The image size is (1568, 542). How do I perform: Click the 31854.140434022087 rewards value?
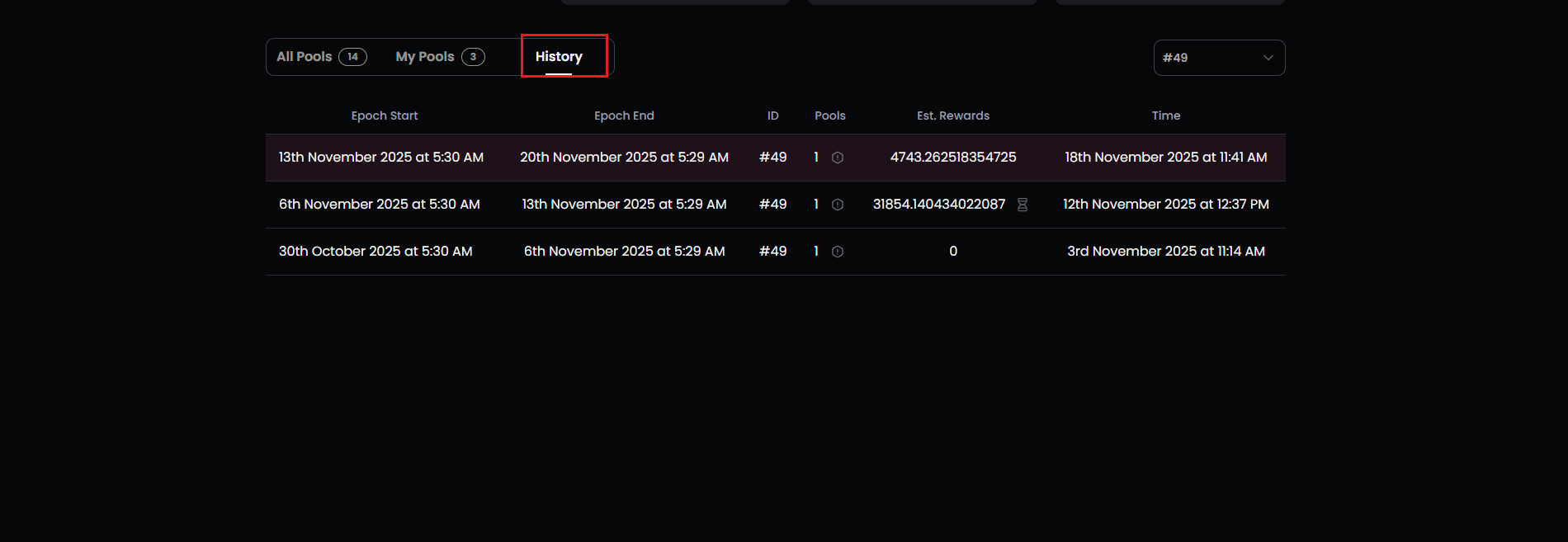coord(939,205)
